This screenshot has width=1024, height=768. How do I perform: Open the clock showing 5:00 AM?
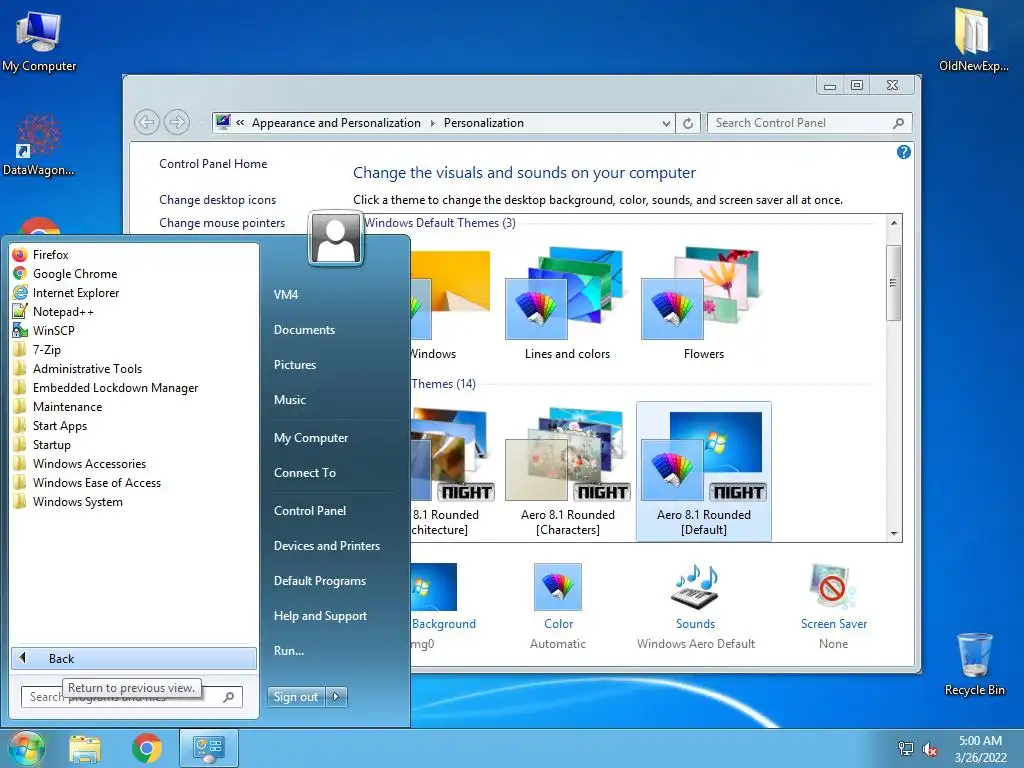980,749
